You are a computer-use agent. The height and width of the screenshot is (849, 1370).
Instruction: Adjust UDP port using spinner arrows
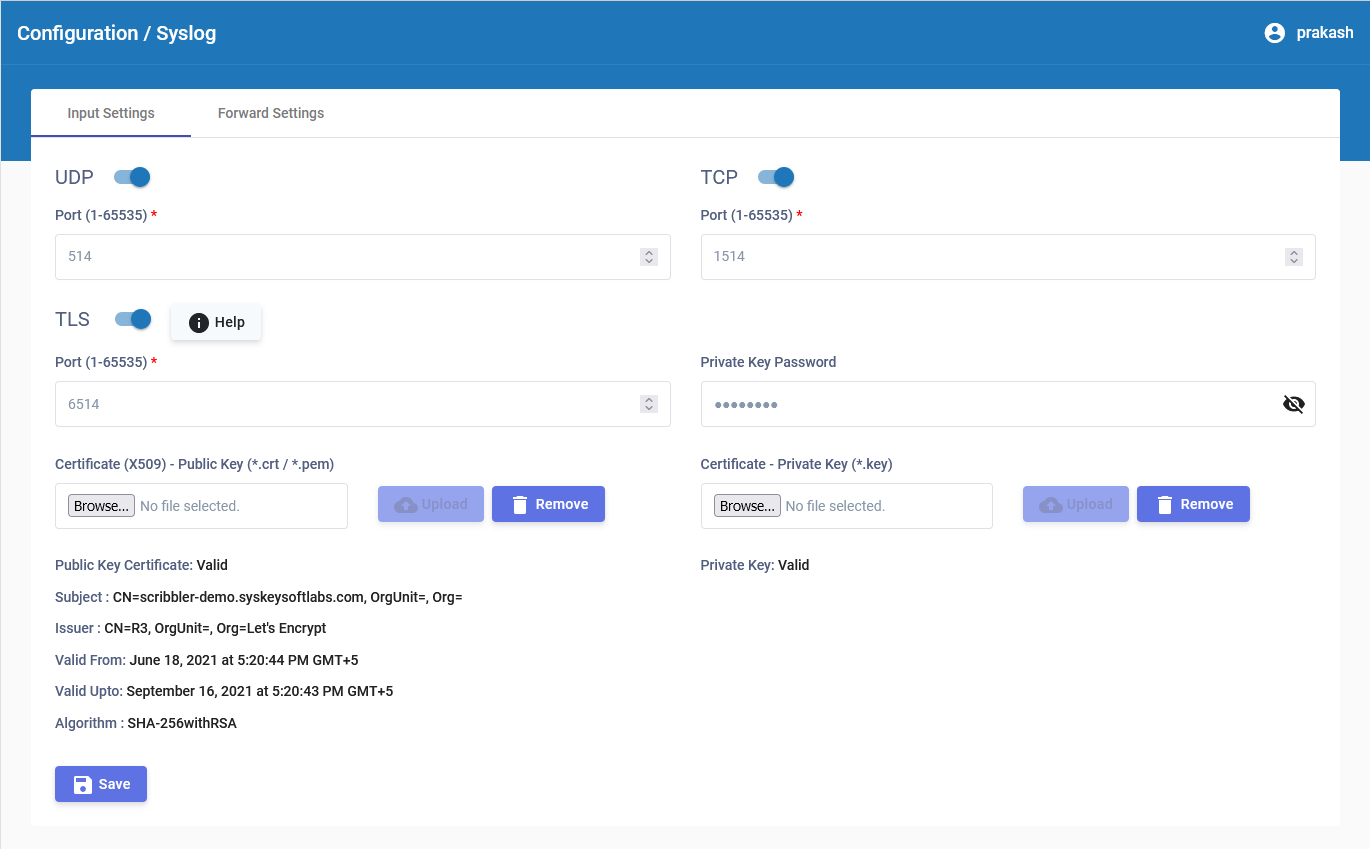(x=649, y=257)
